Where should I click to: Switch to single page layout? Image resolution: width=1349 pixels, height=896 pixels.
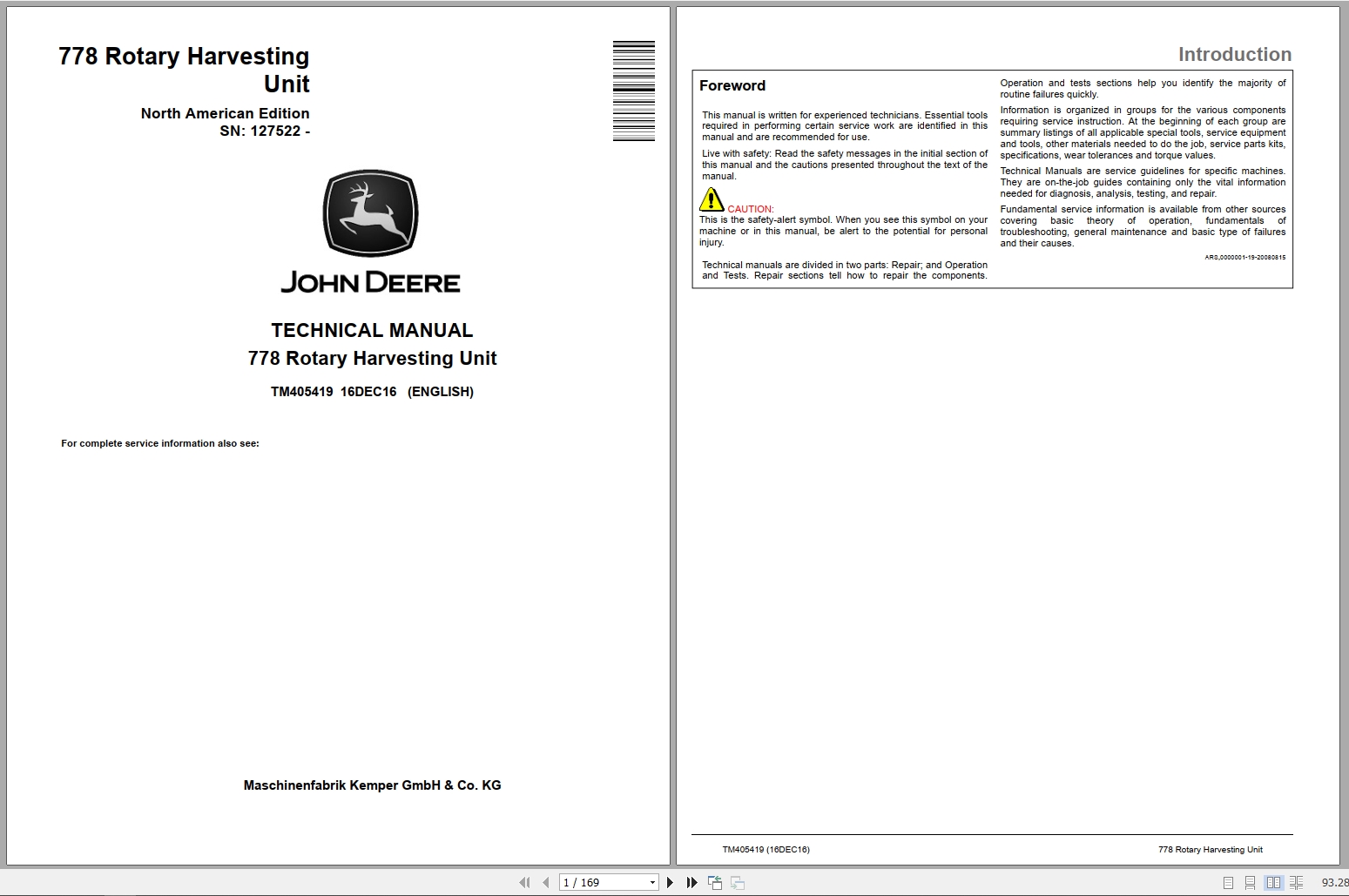click(x=1228, y=883)
